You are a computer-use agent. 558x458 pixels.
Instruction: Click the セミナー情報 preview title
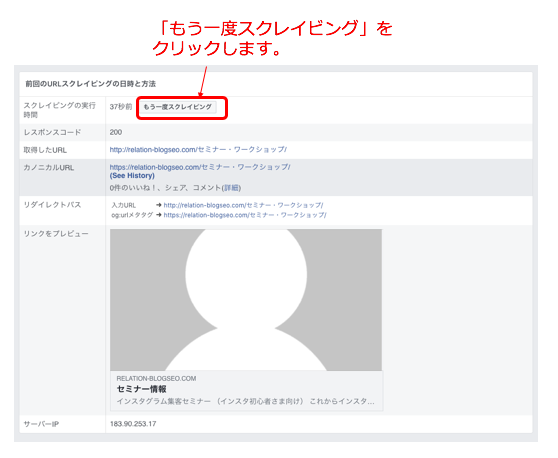pyautogui.click(x=141, y=389)
